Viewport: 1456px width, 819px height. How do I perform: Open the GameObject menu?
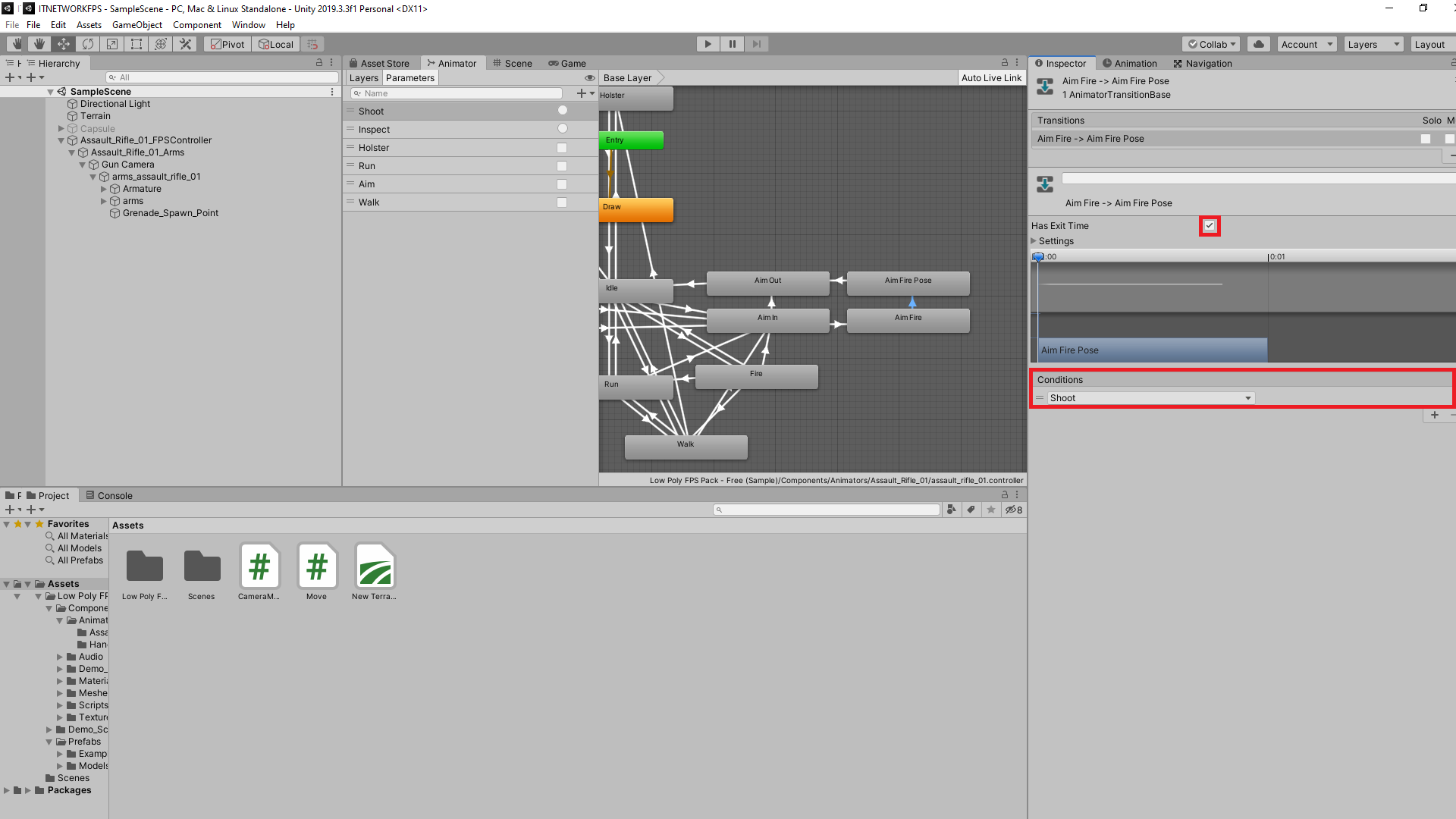137,24
